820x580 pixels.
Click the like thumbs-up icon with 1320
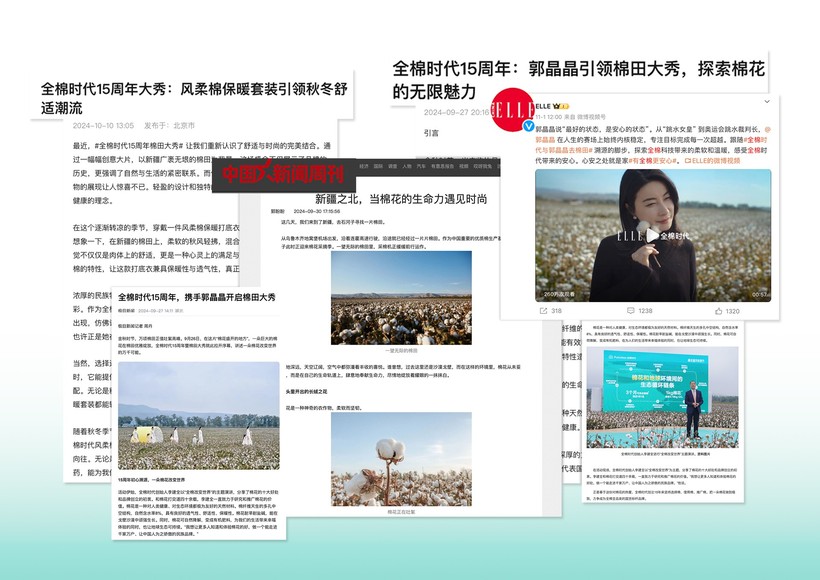(x=719, y=311)
